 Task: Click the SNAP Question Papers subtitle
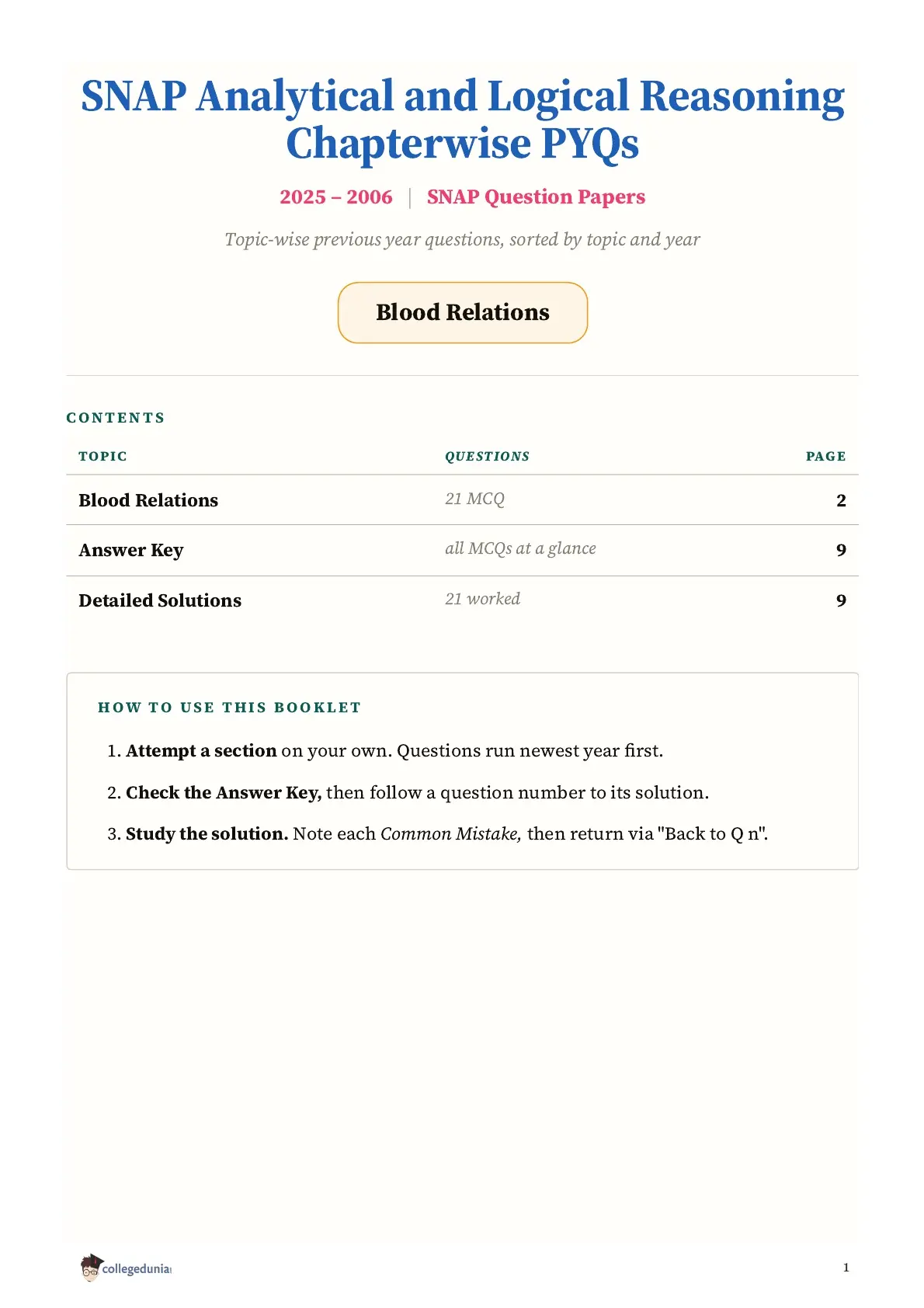point(536,197)
